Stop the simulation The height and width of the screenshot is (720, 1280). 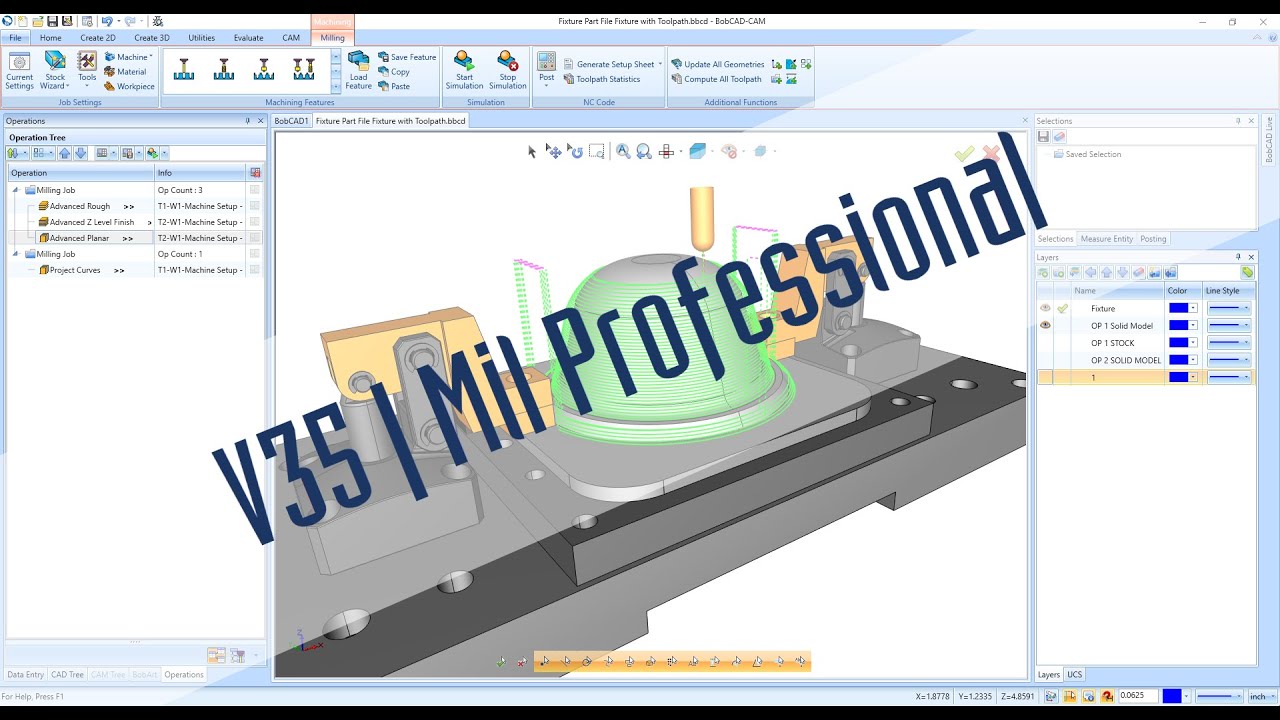click(x=507, y=71)
